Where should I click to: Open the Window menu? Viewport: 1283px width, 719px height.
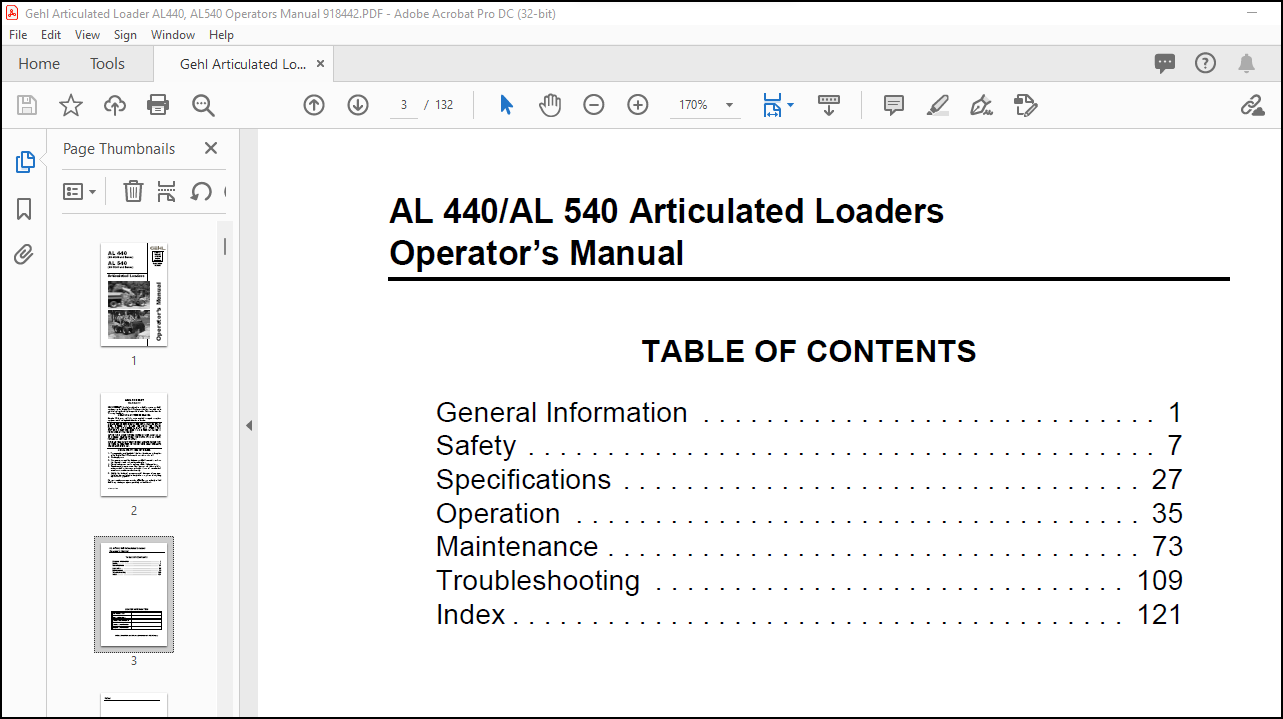173,35
